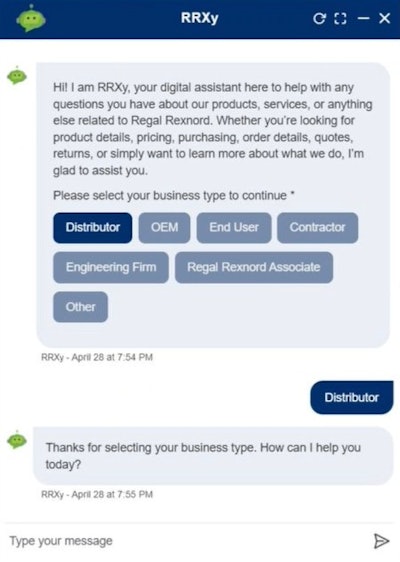Image resolution: width=400 pixels, height=562 pixels.
Task: Click the sent Distributor reply bubble
Action: coord(352,397)
